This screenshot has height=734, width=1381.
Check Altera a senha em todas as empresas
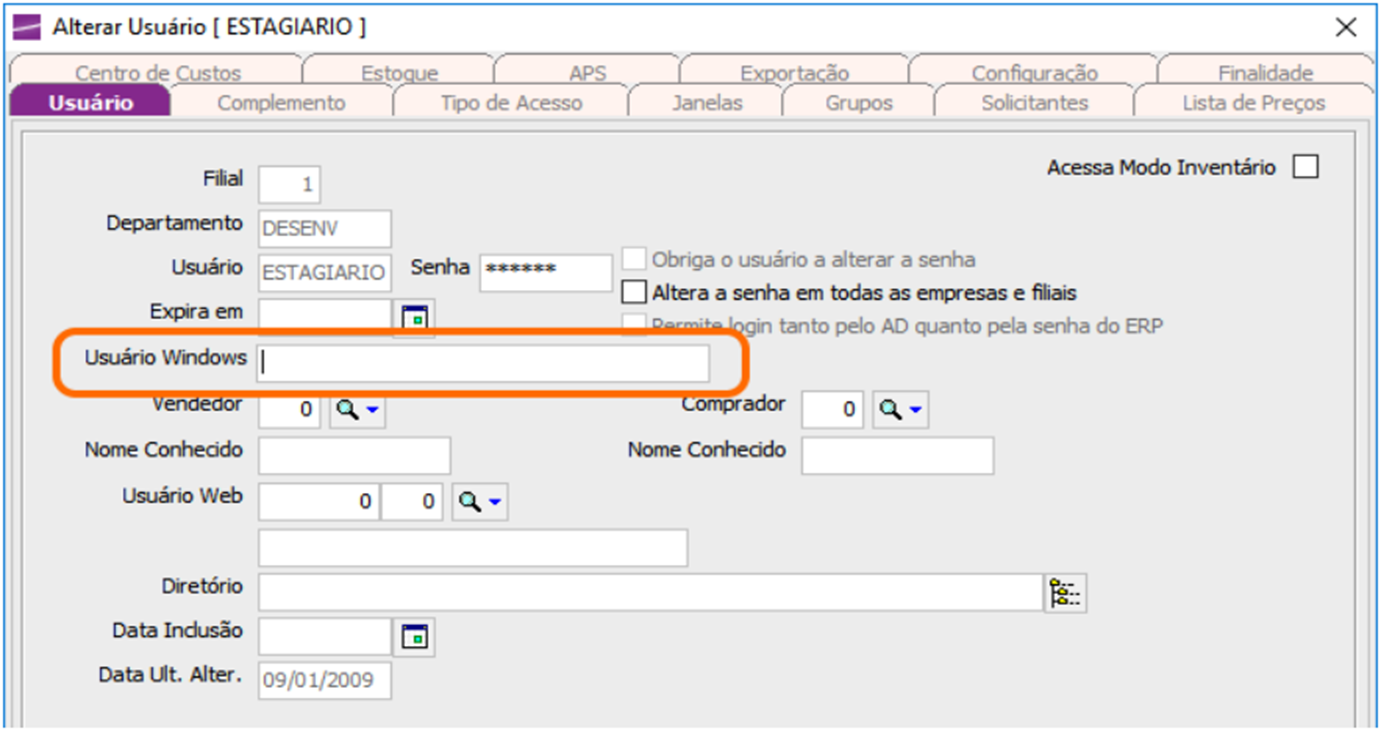[634, 293]
